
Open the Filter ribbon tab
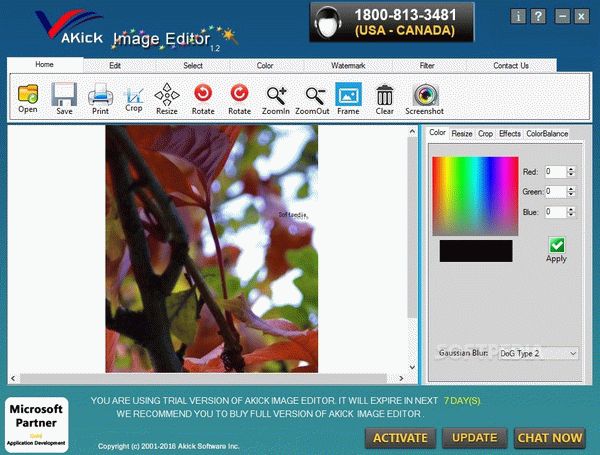click(x=427, y=65)
